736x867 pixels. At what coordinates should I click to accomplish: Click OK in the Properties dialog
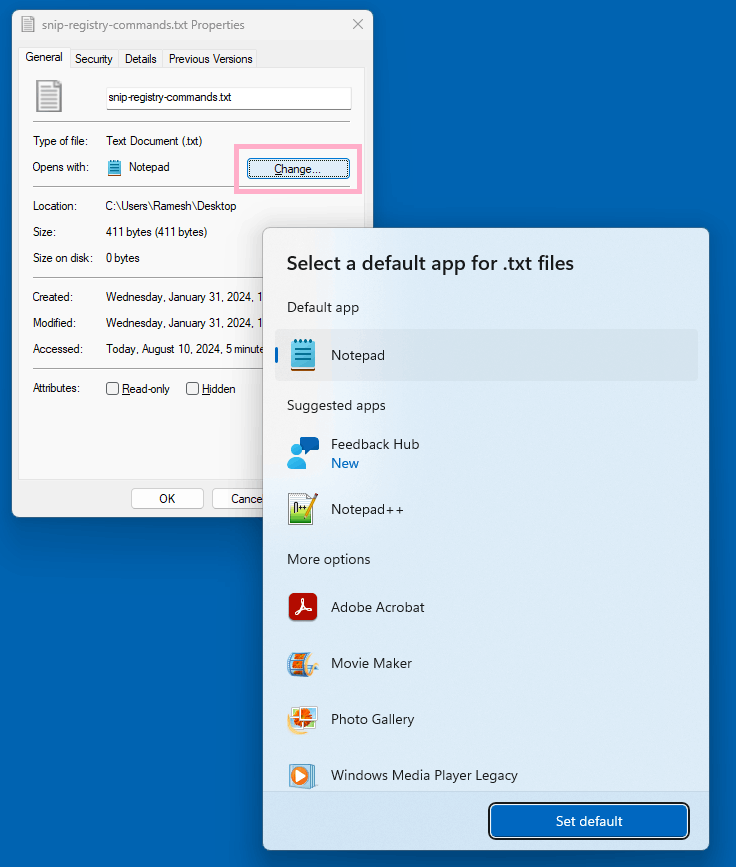click(167, 499)
